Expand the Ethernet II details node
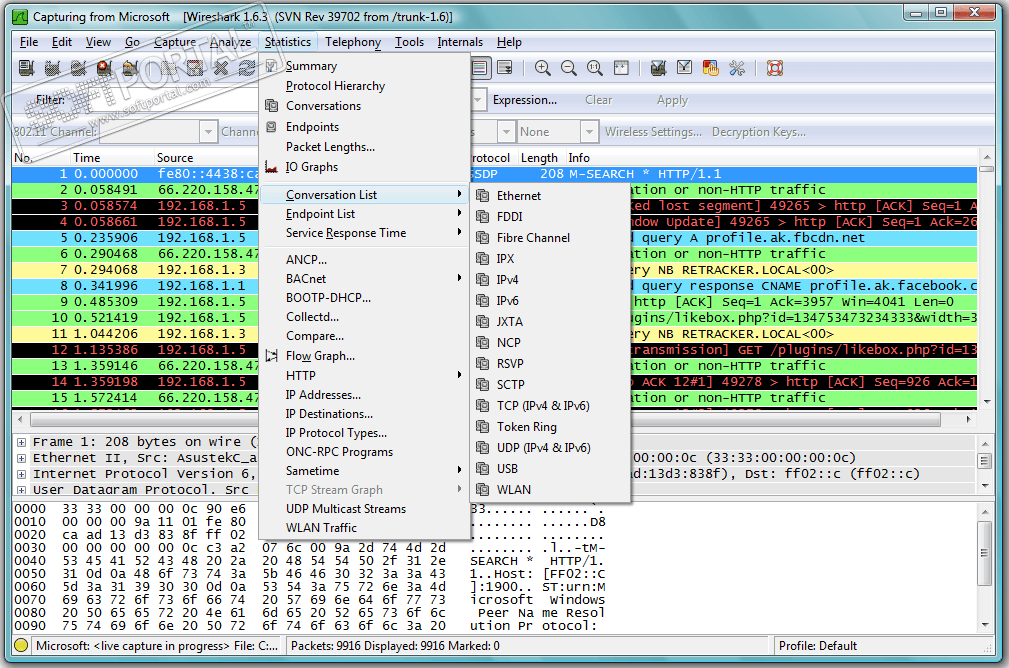Screen dimensions: 1009x668 (x=22, y=458)
